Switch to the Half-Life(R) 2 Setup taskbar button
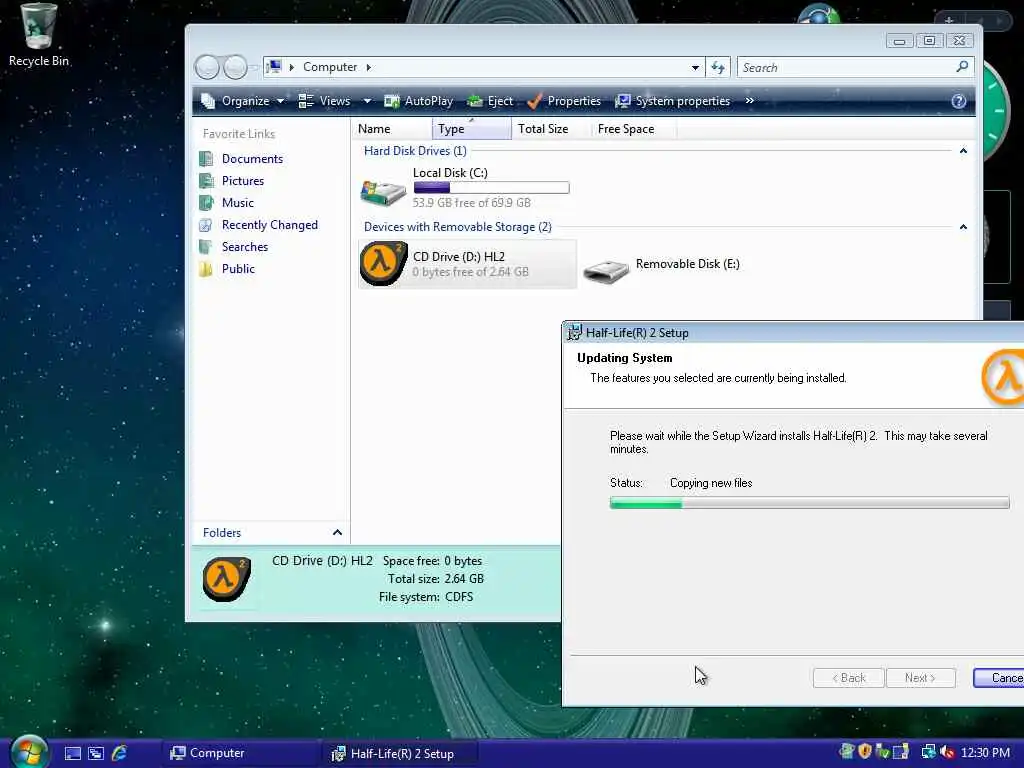1024x768 pixels. click(400, 754)
